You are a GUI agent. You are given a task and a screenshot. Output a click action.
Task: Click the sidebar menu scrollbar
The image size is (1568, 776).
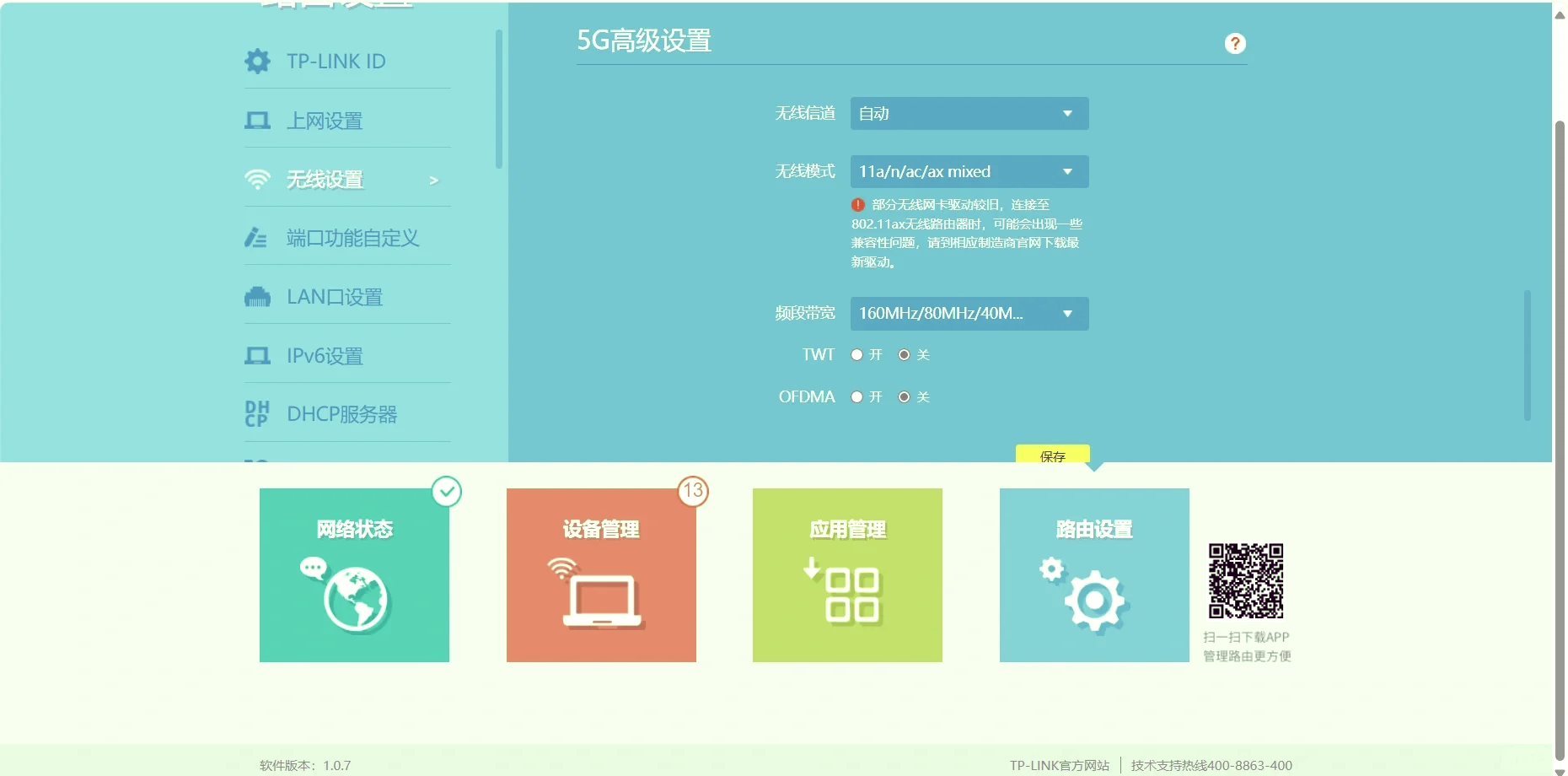coord(499,99)
